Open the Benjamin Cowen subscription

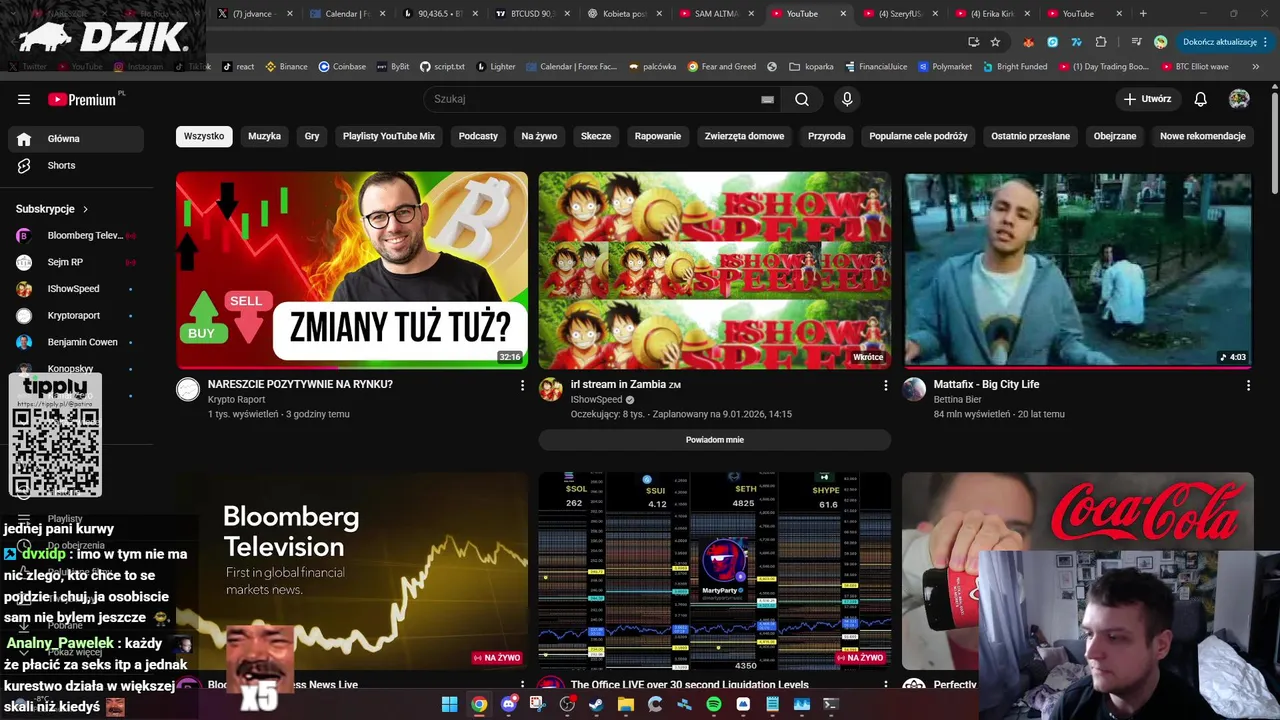[75, 342]
